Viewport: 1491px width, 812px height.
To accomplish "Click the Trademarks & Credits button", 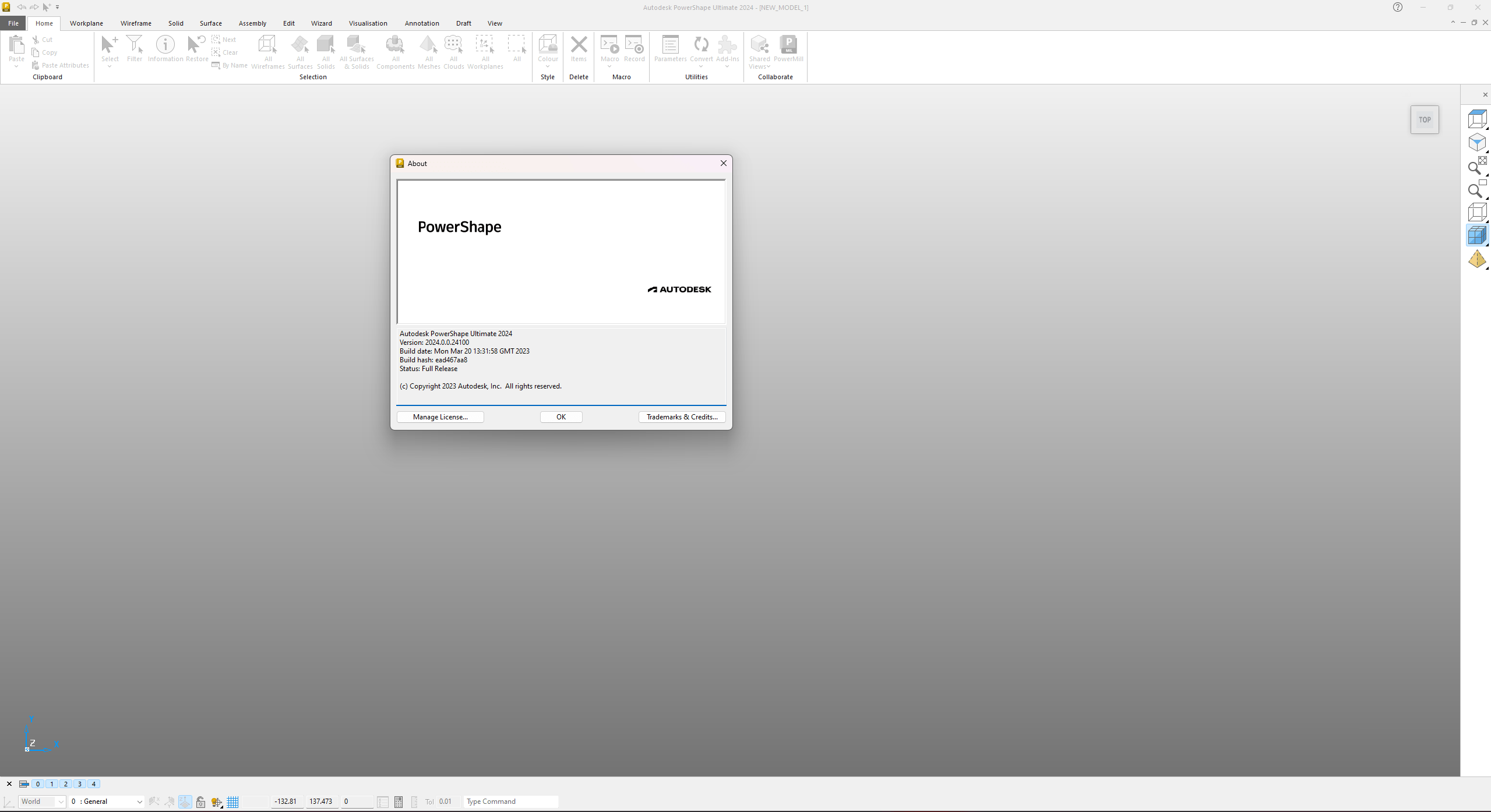I will click(682, 417).
